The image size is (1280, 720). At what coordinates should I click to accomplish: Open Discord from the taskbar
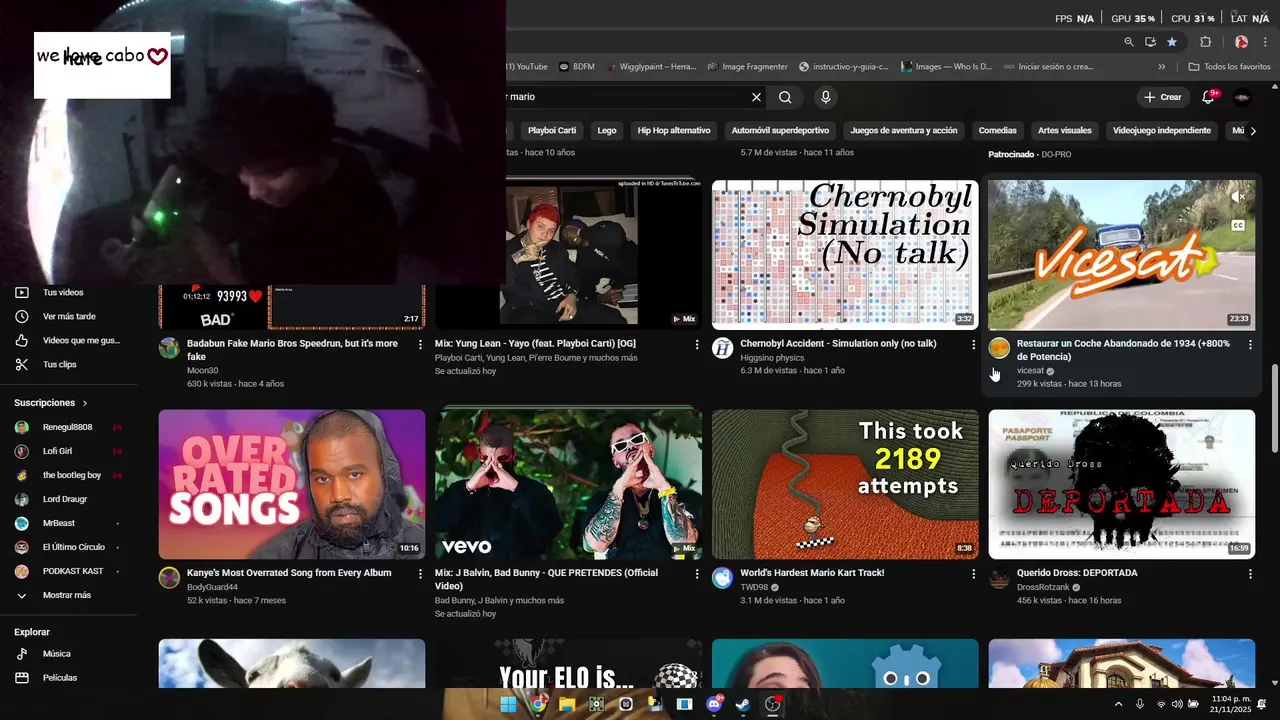714,704
